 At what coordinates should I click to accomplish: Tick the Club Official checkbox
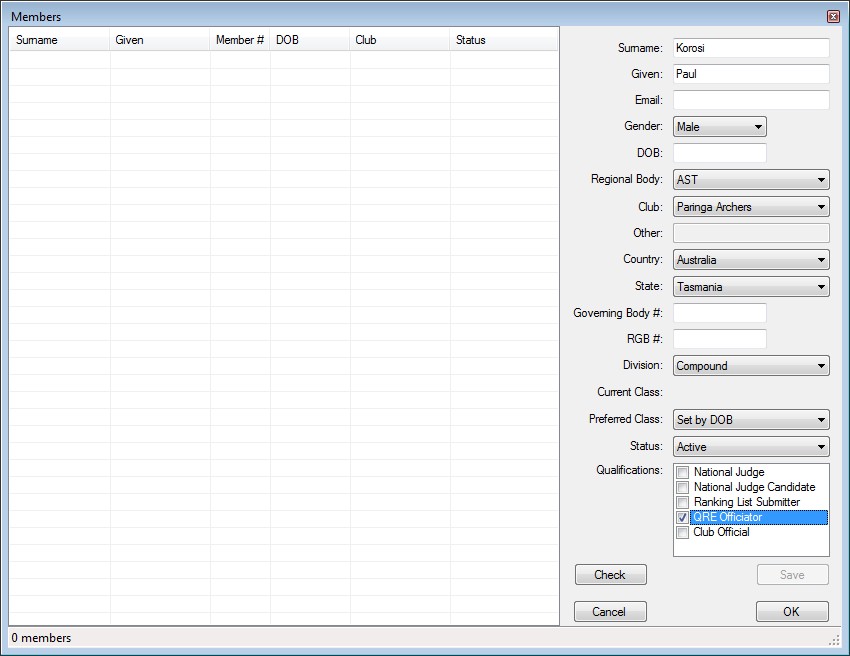coord(682,532)
